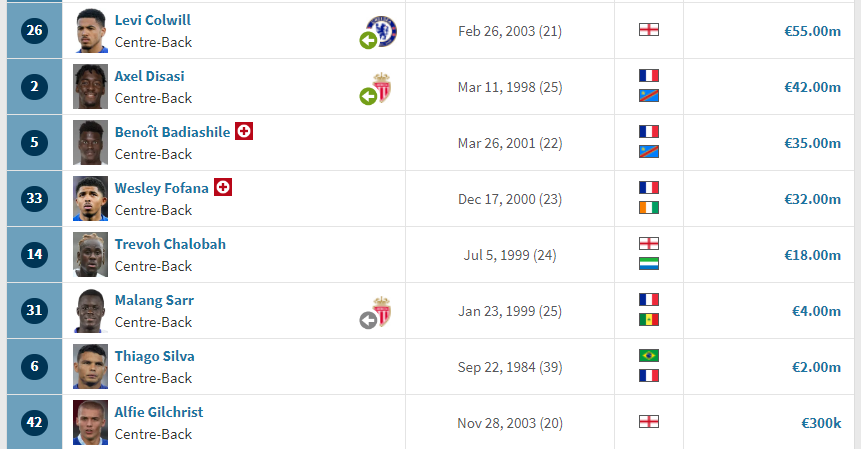The image size is (861, 449).
Task: Click the injury cross icon next to Wesley Fofana
Action: point(222,187)
